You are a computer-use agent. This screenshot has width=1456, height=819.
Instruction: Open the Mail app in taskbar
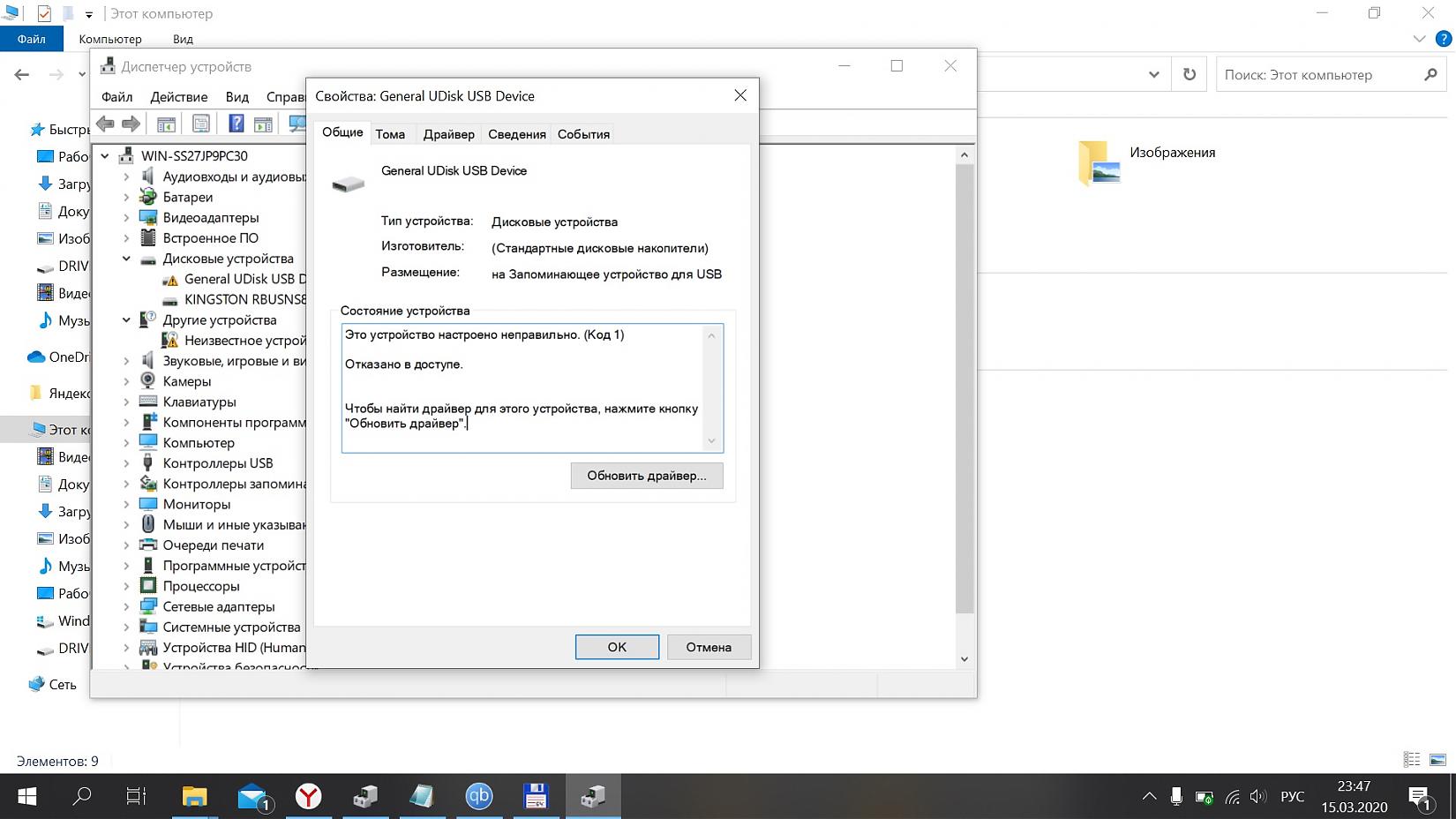[253, 797]
